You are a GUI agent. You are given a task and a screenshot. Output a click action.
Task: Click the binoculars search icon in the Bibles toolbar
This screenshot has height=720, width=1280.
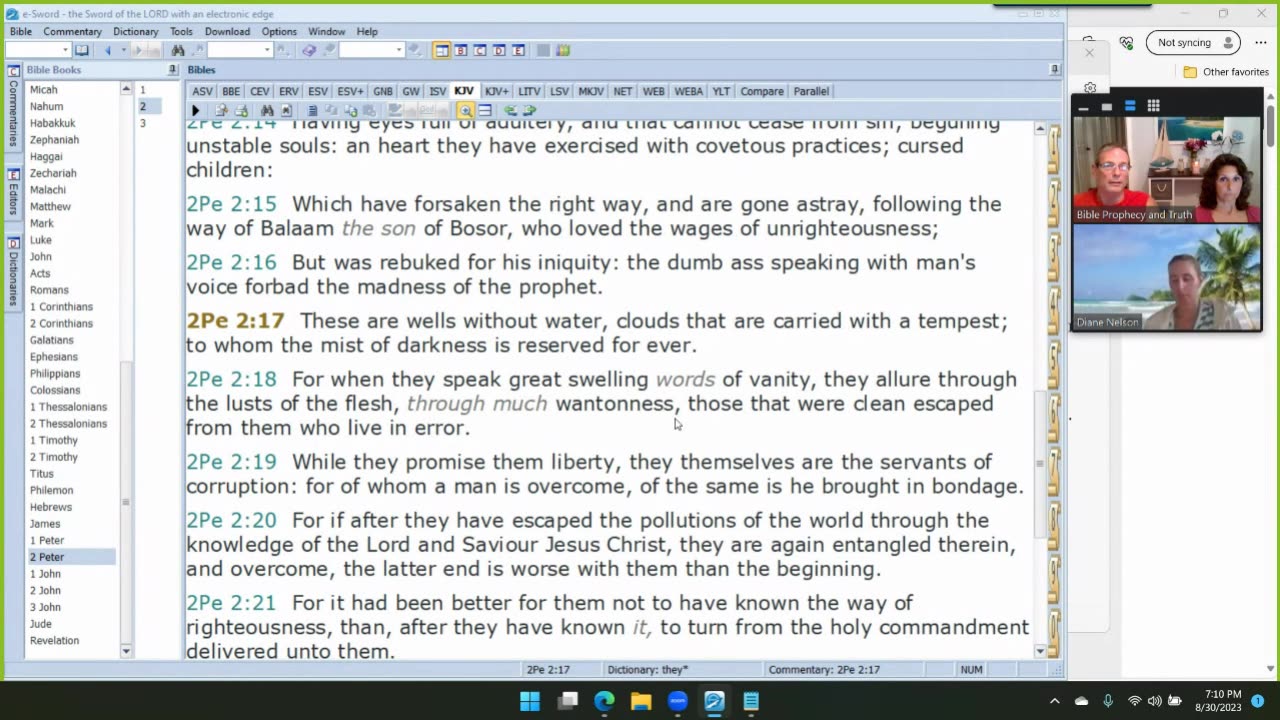267,110
